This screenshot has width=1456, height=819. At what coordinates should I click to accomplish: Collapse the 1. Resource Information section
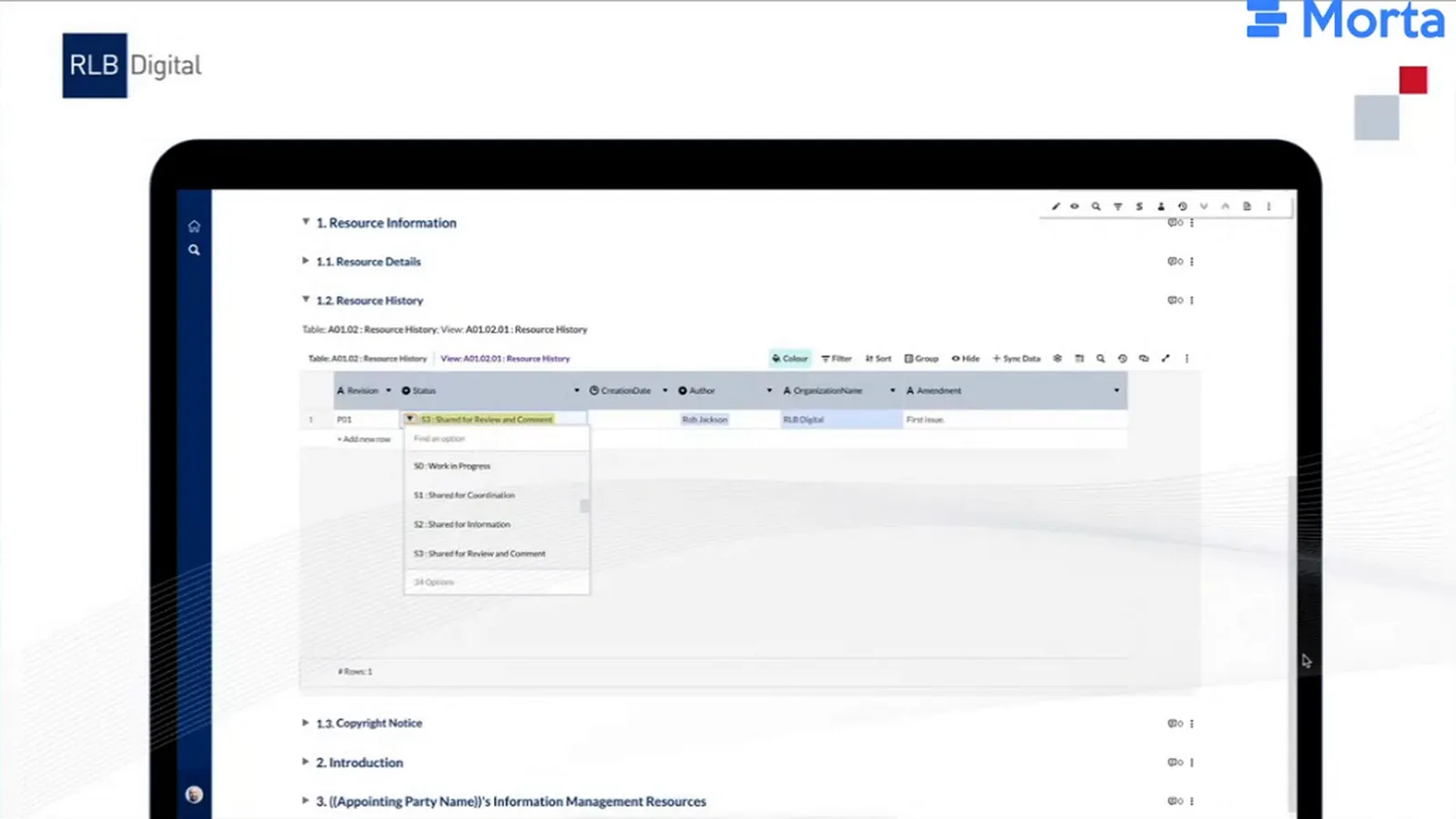306,222
